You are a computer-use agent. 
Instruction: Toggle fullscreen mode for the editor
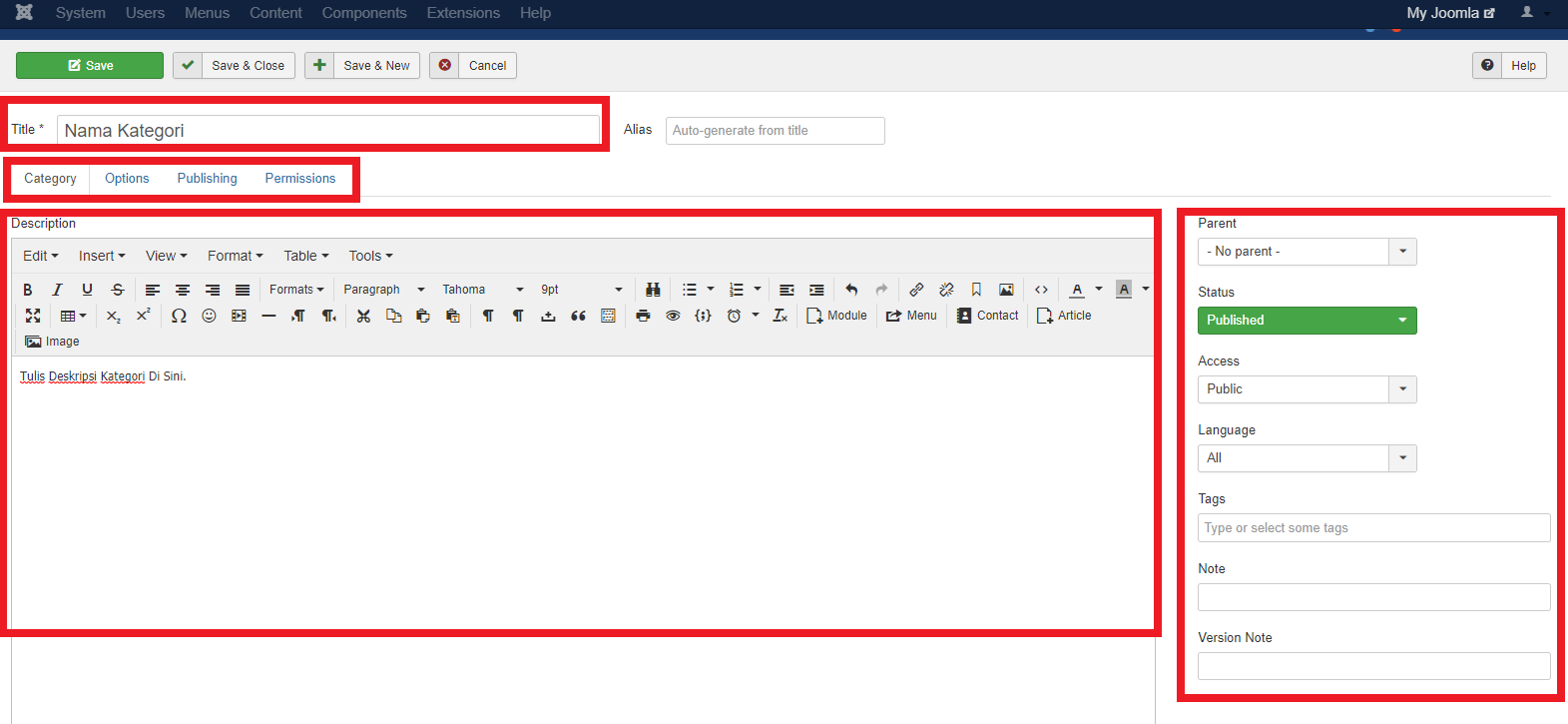[x=33, y=316]
